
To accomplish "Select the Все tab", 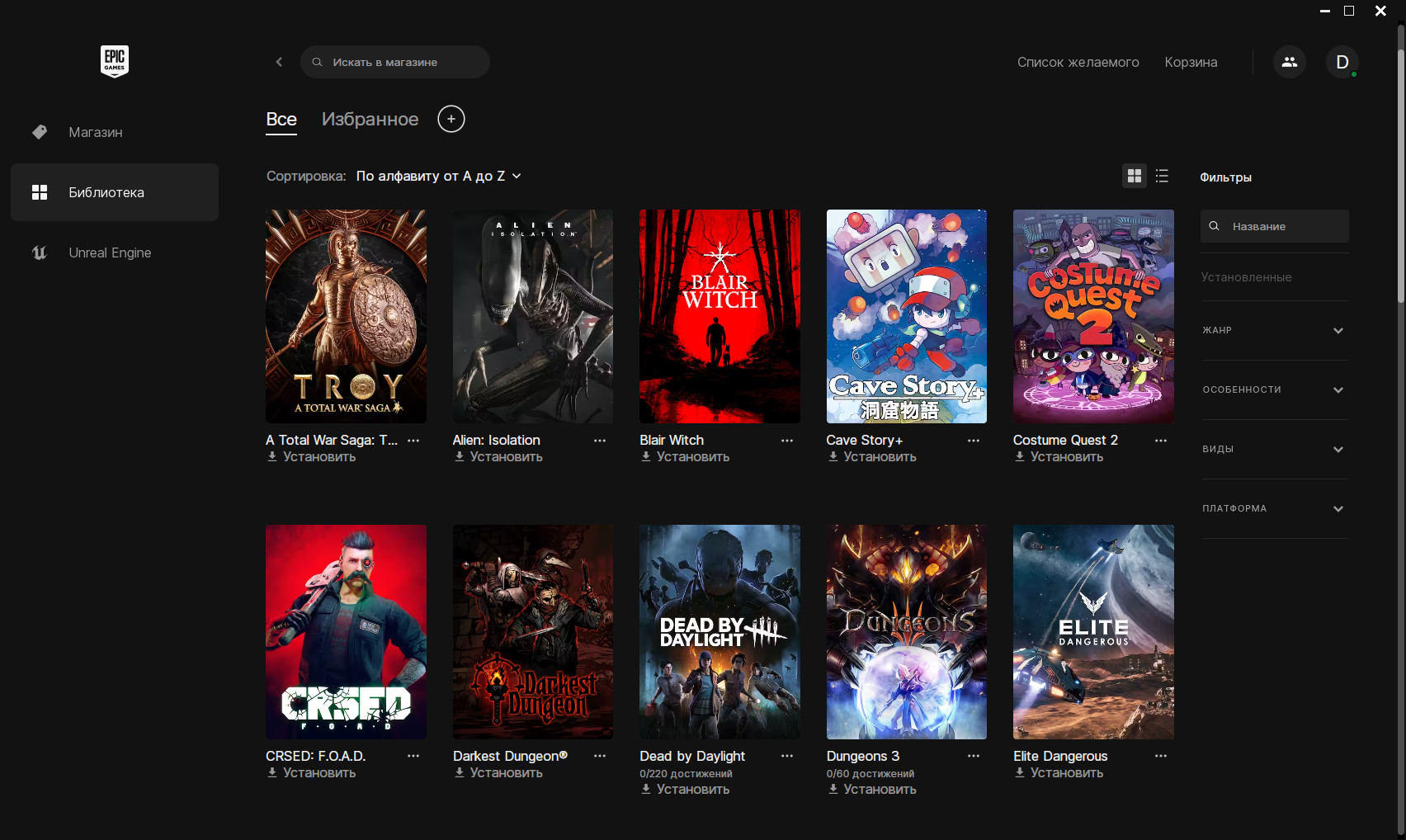I will coord(281,120).
